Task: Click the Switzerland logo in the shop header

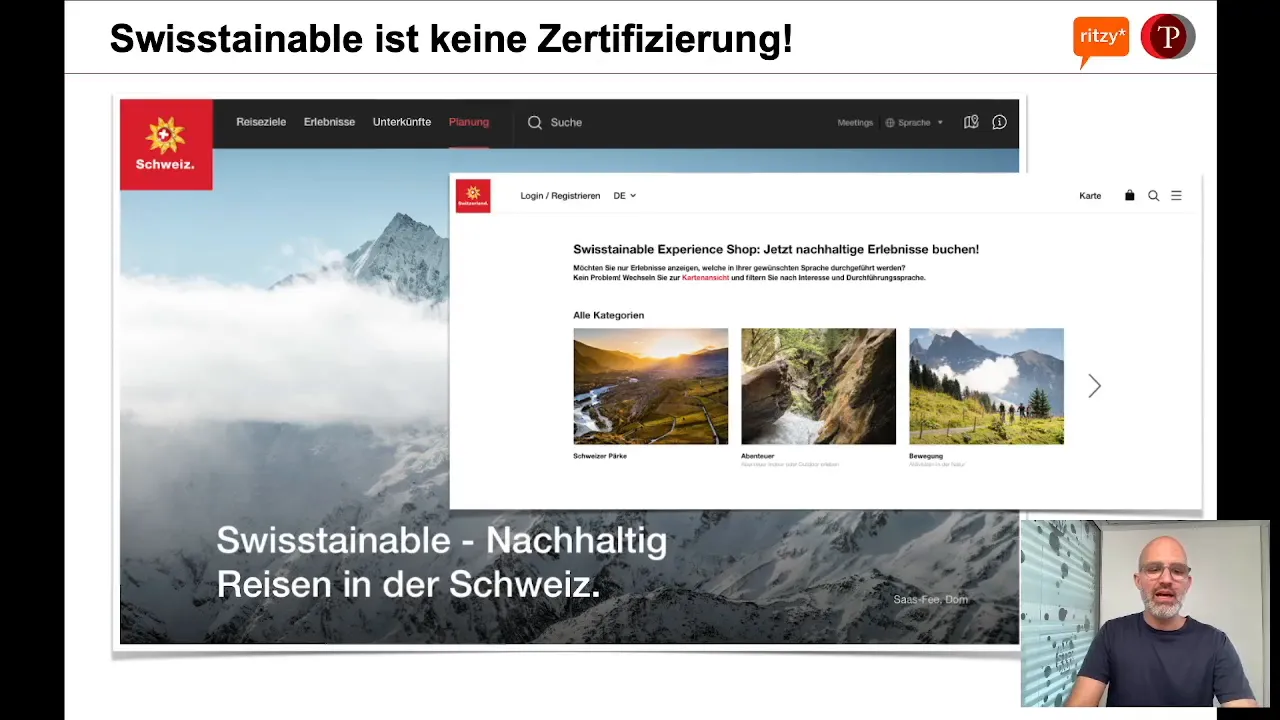Action: [x=473, y=195]
